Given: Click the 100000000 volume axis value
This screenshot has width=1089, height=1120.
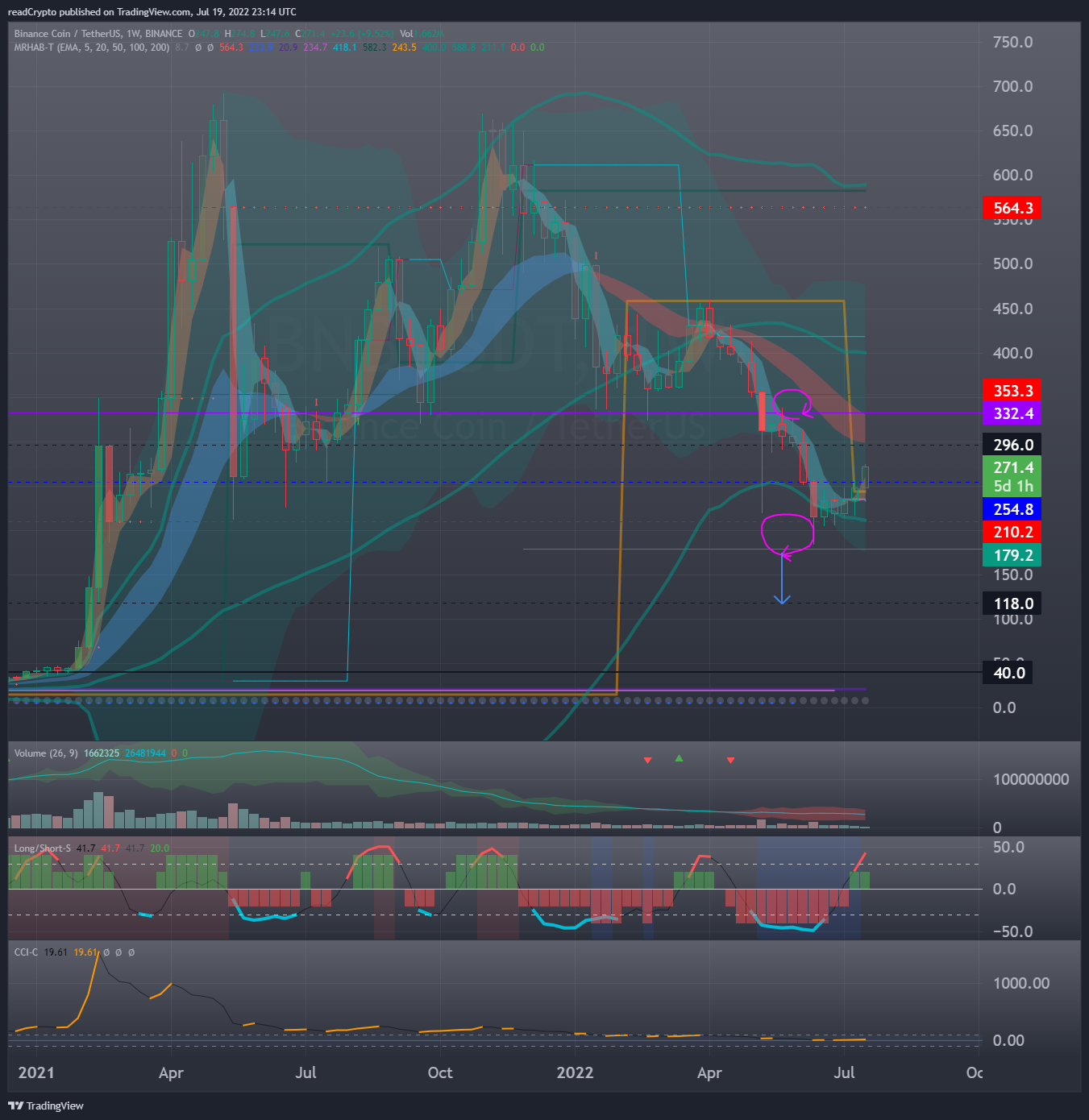Looking at the screenshot, I should [1031, 779].
